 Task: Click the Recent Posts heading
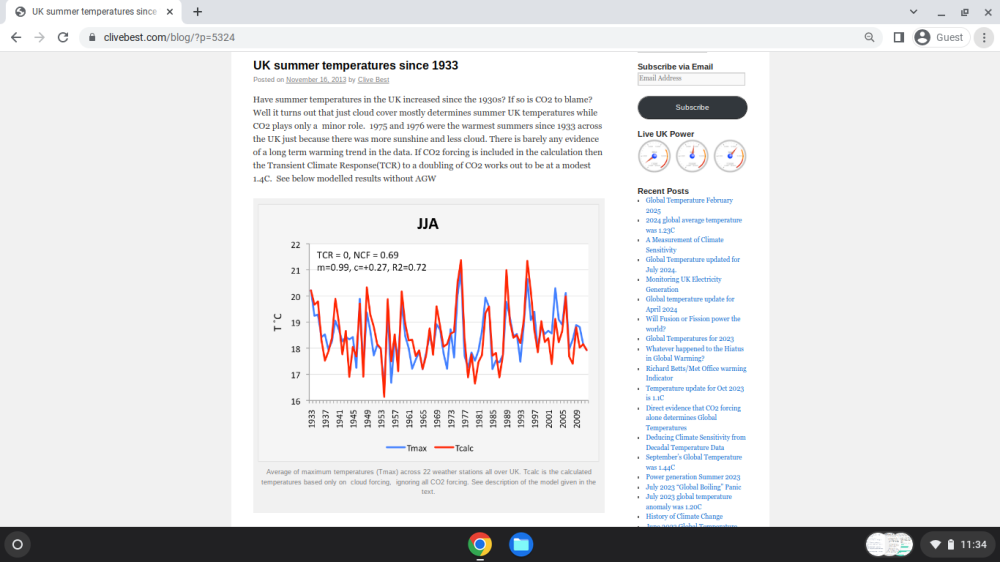pyautogui.click(x=663, y=191)
